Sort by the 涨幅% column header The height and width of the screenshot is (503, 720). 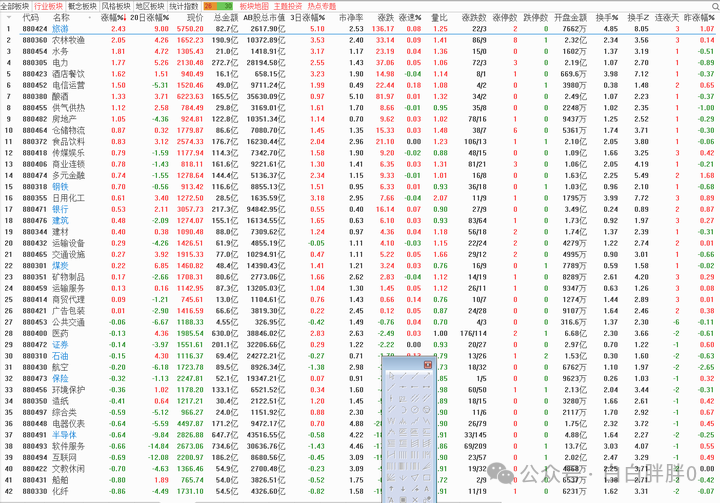[x=113, y=17]
